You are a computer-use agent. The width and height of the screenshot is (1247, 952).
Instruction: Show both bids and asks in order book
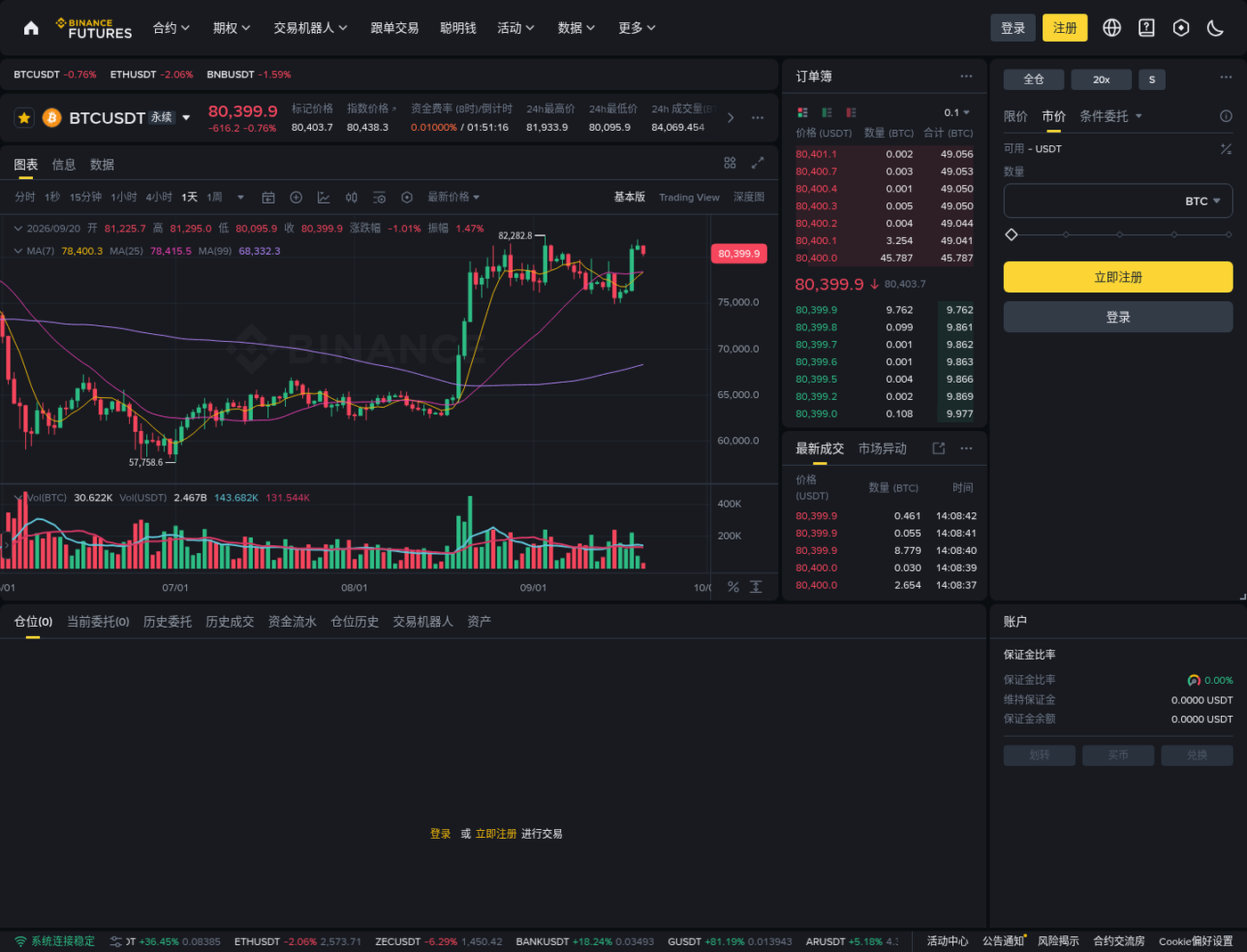coord(803,112)
